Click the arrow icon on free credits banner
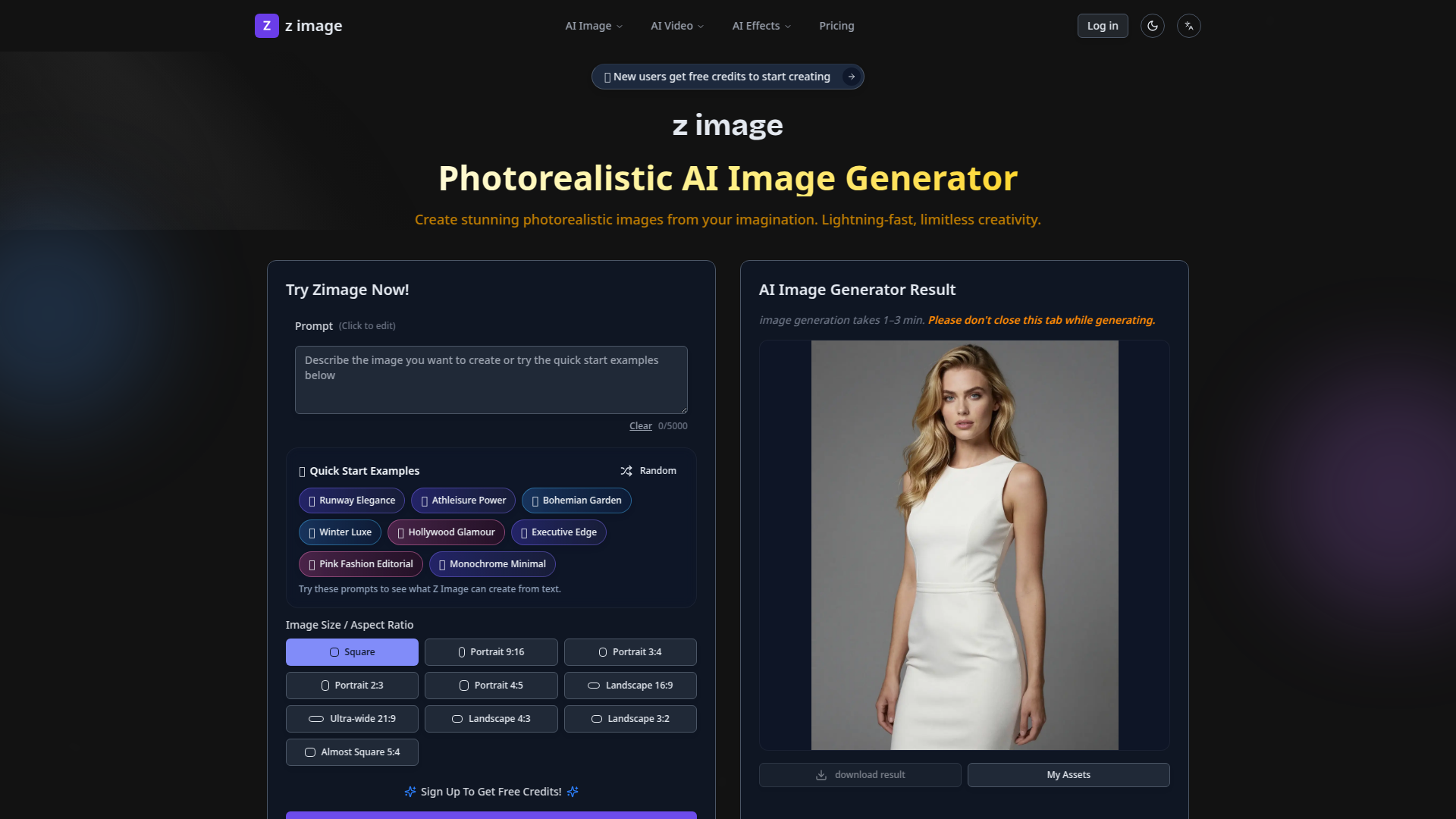The height and width of the screenshot is (819, 1456). [852, 77]
